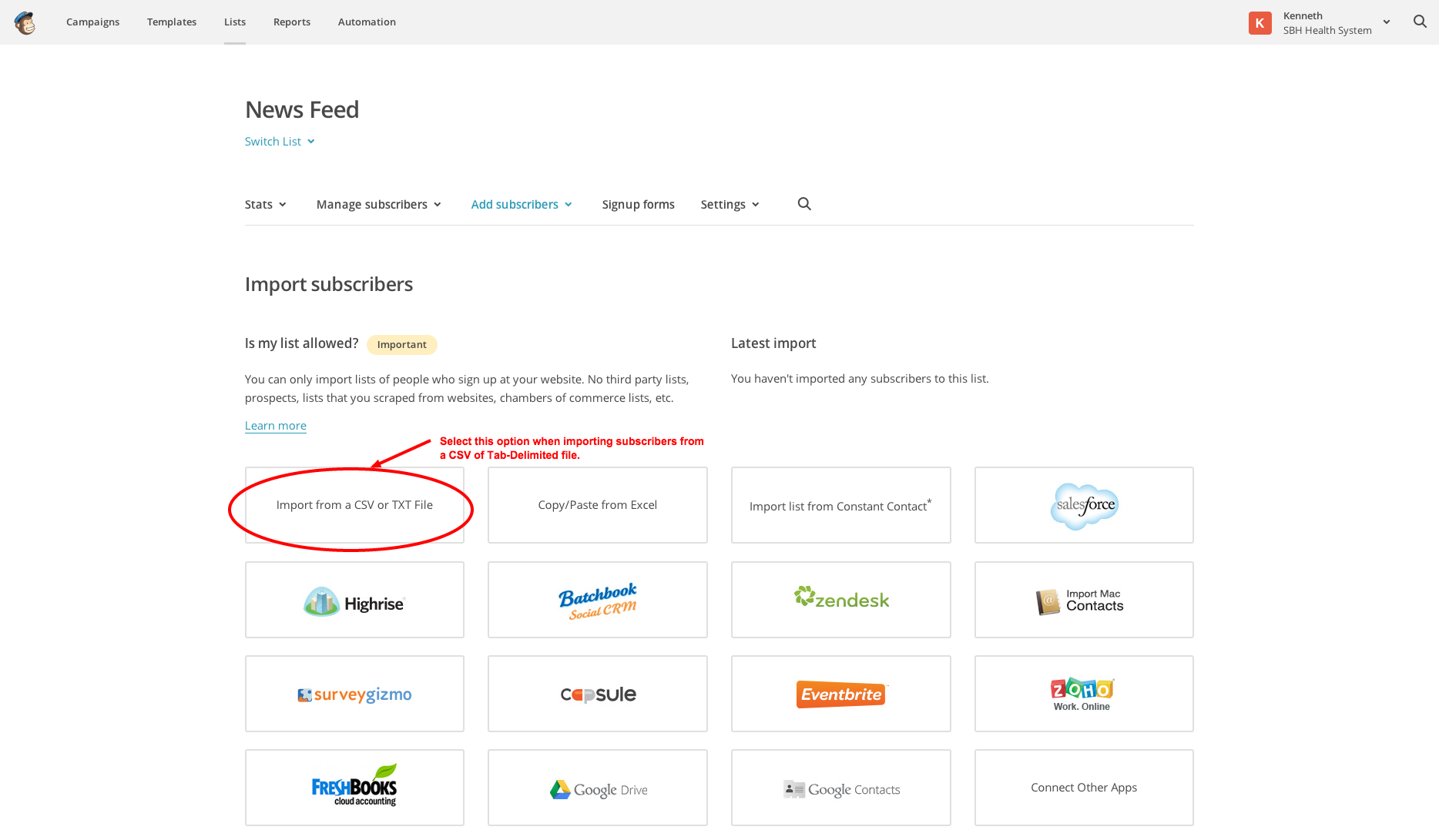
Task: Open the Signup forms tab
Action: pyautogui.click(x=638, y=205)
